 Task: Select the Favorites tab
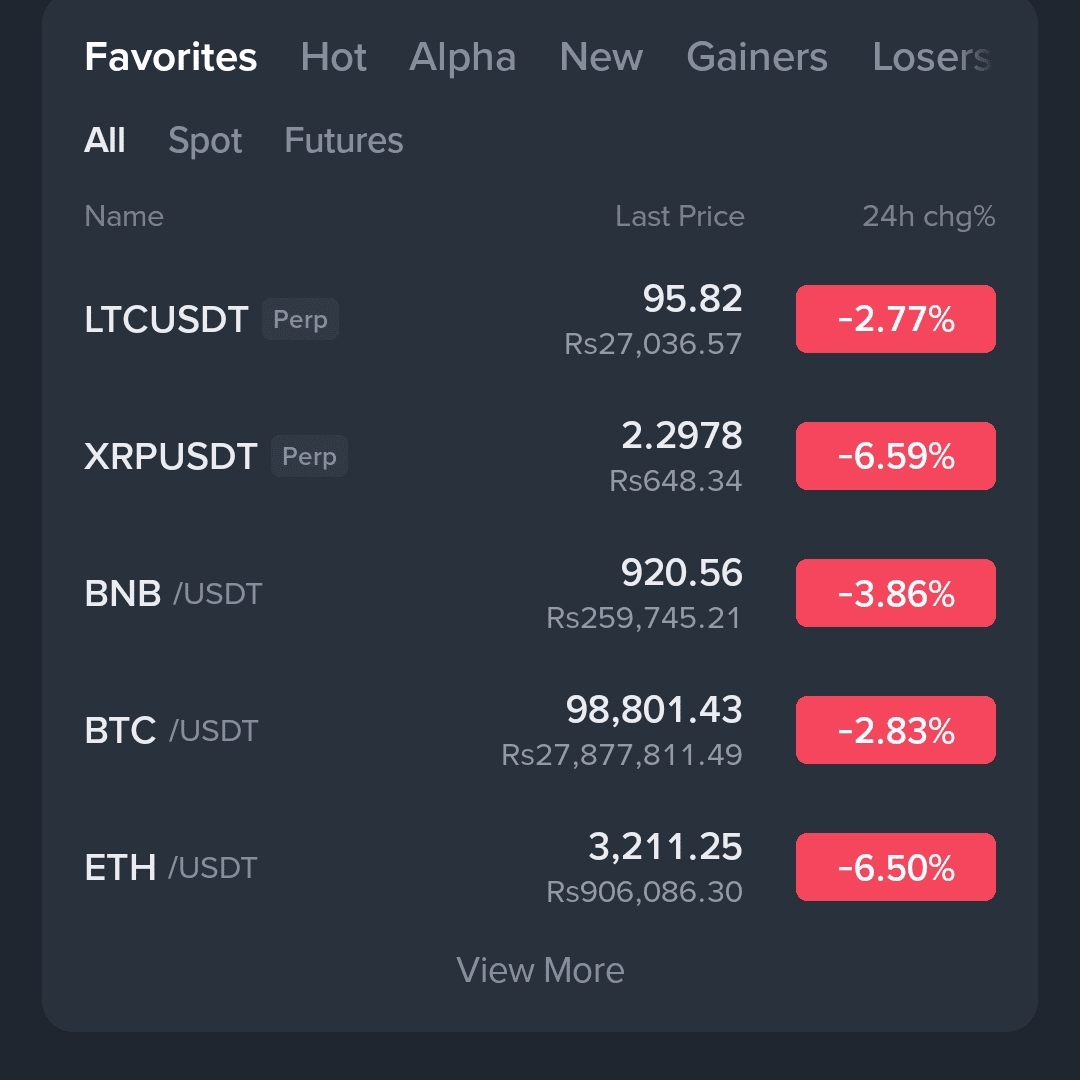(171, 57)
